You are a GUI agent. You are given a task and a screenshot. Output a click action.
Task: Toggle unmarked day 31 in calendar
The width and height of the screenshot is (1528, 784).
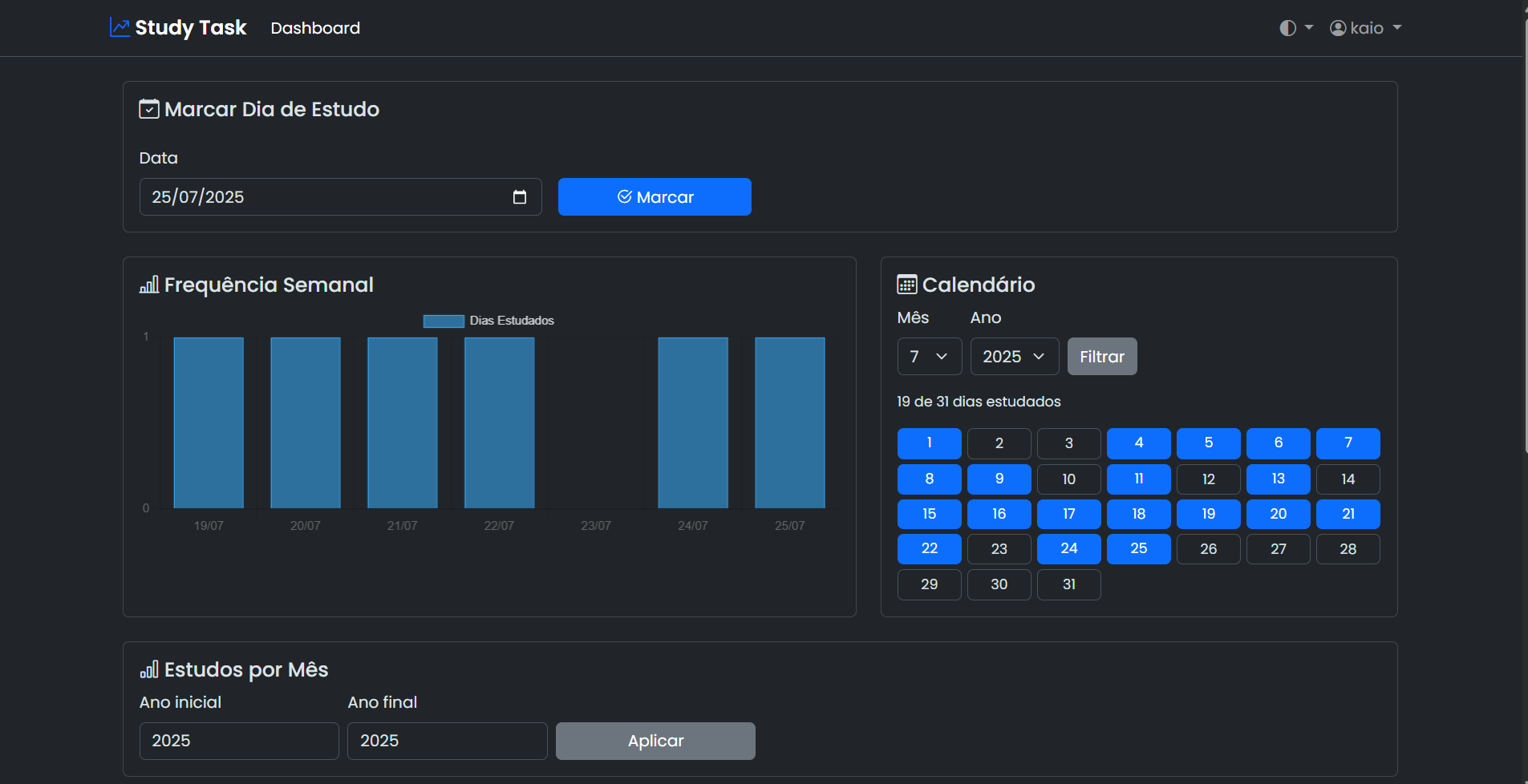[x=1068, y=584]
